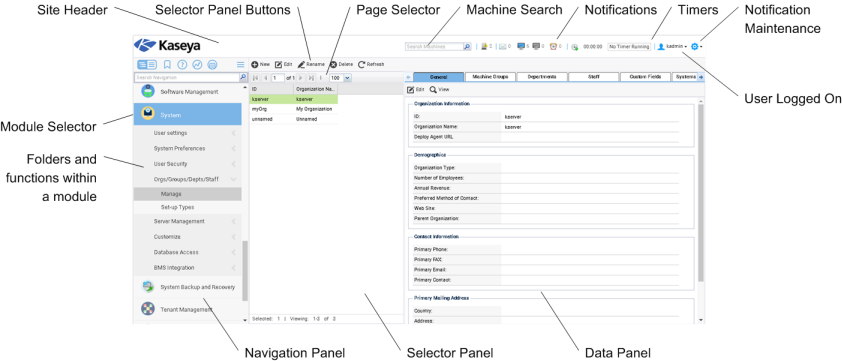
Task: Start a new timer with the clock icon
Action: click(575, 47)
